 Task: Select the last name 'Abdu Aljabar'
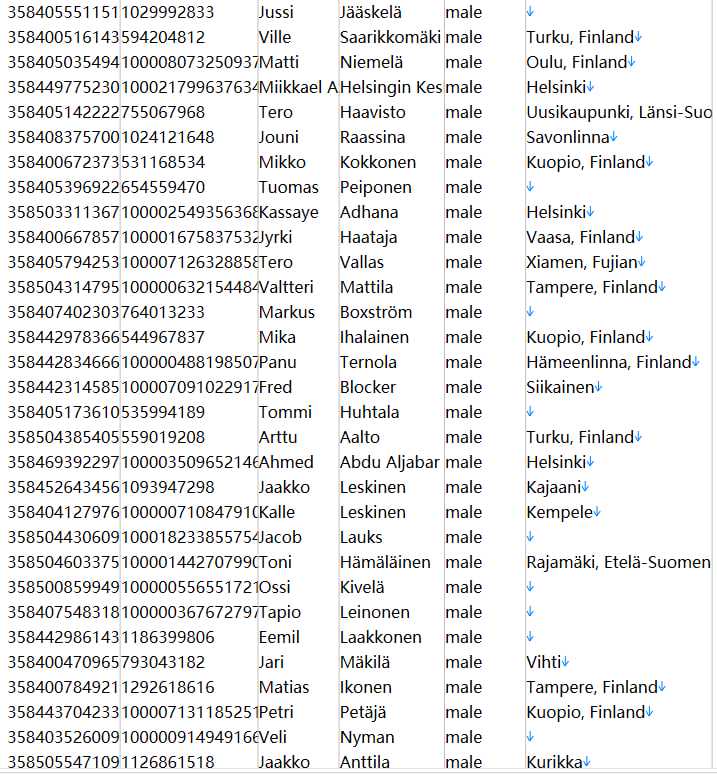click(x=390, y=462)
